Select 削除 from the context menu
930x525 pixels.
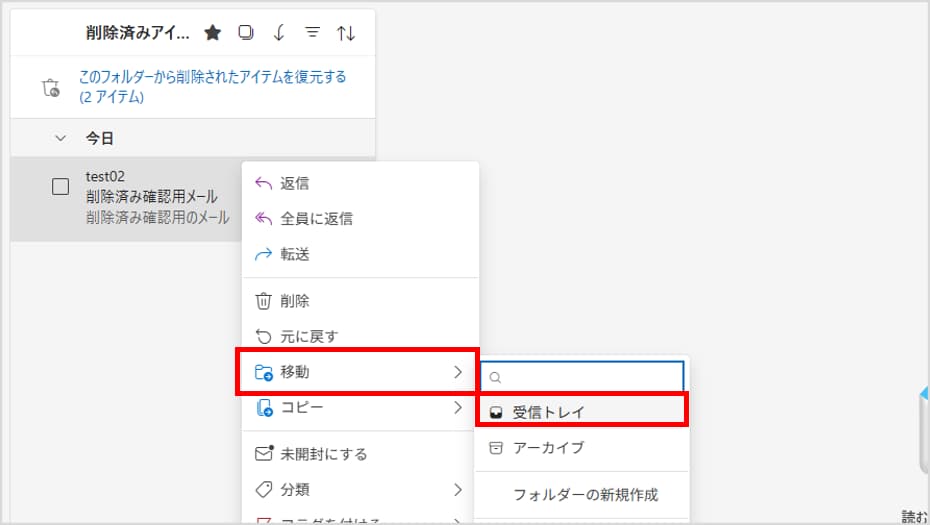point(294,300)
